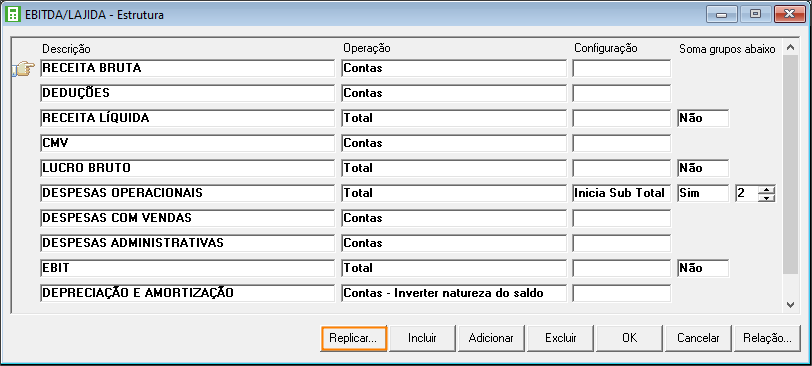Open Operação field of DESPESAS ADMINISTRATIVAS row

pos(454,243)
